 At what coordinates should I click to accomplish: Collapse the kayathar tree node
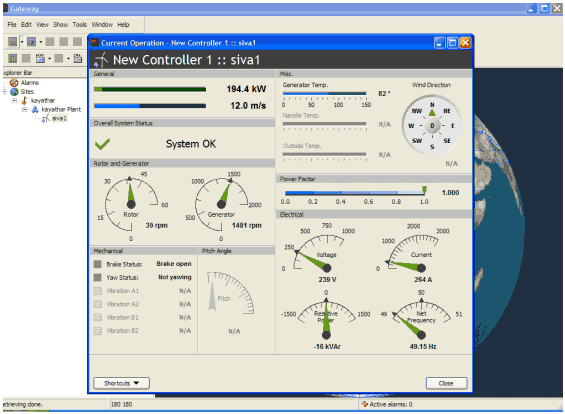coord(15,100)
